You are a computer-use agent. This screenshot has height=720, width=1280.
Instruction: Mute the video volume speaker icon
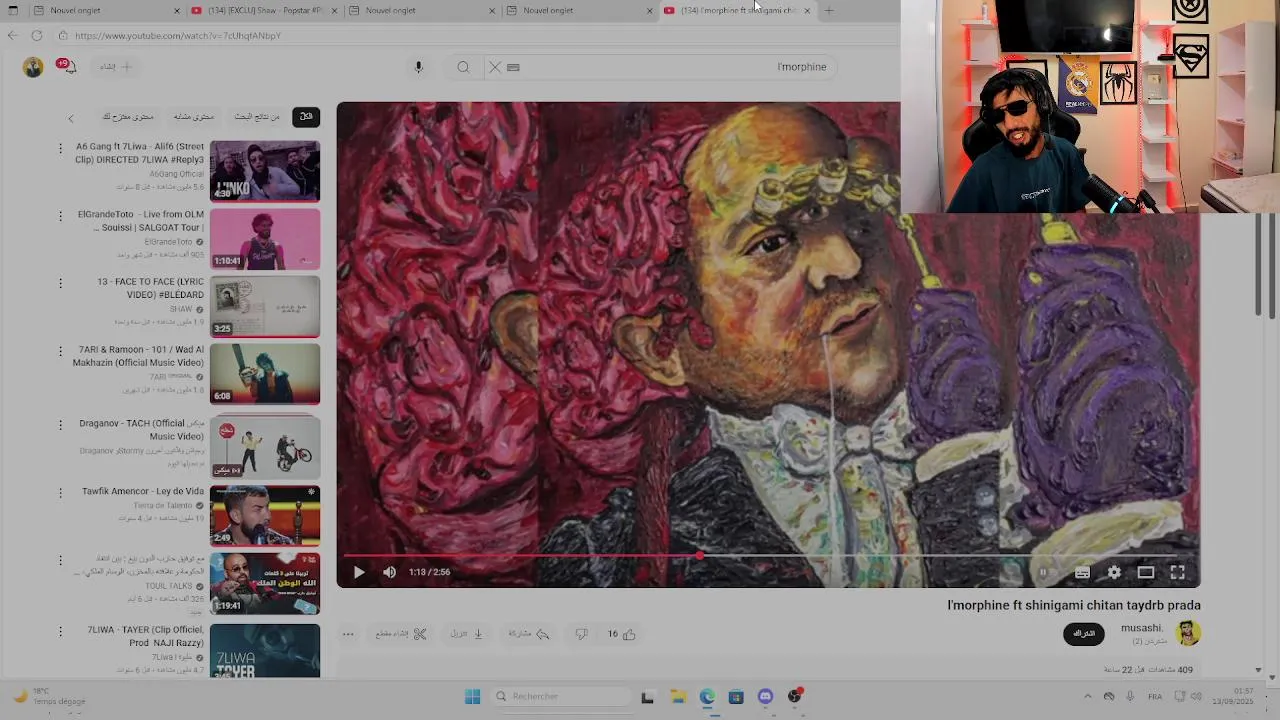[x=389, y=572]
